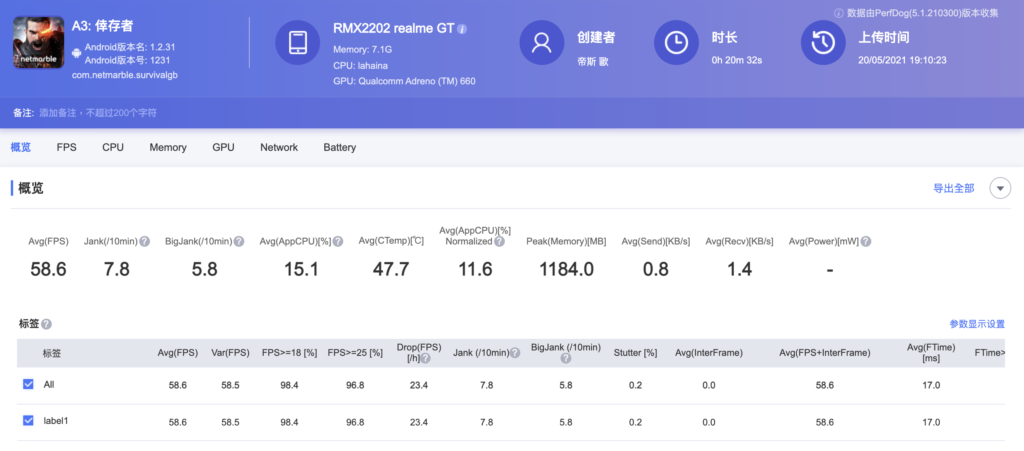Open help icon beside 标签 heading
The width and height of the screenshot is (1024, 451).
[46, 324]
